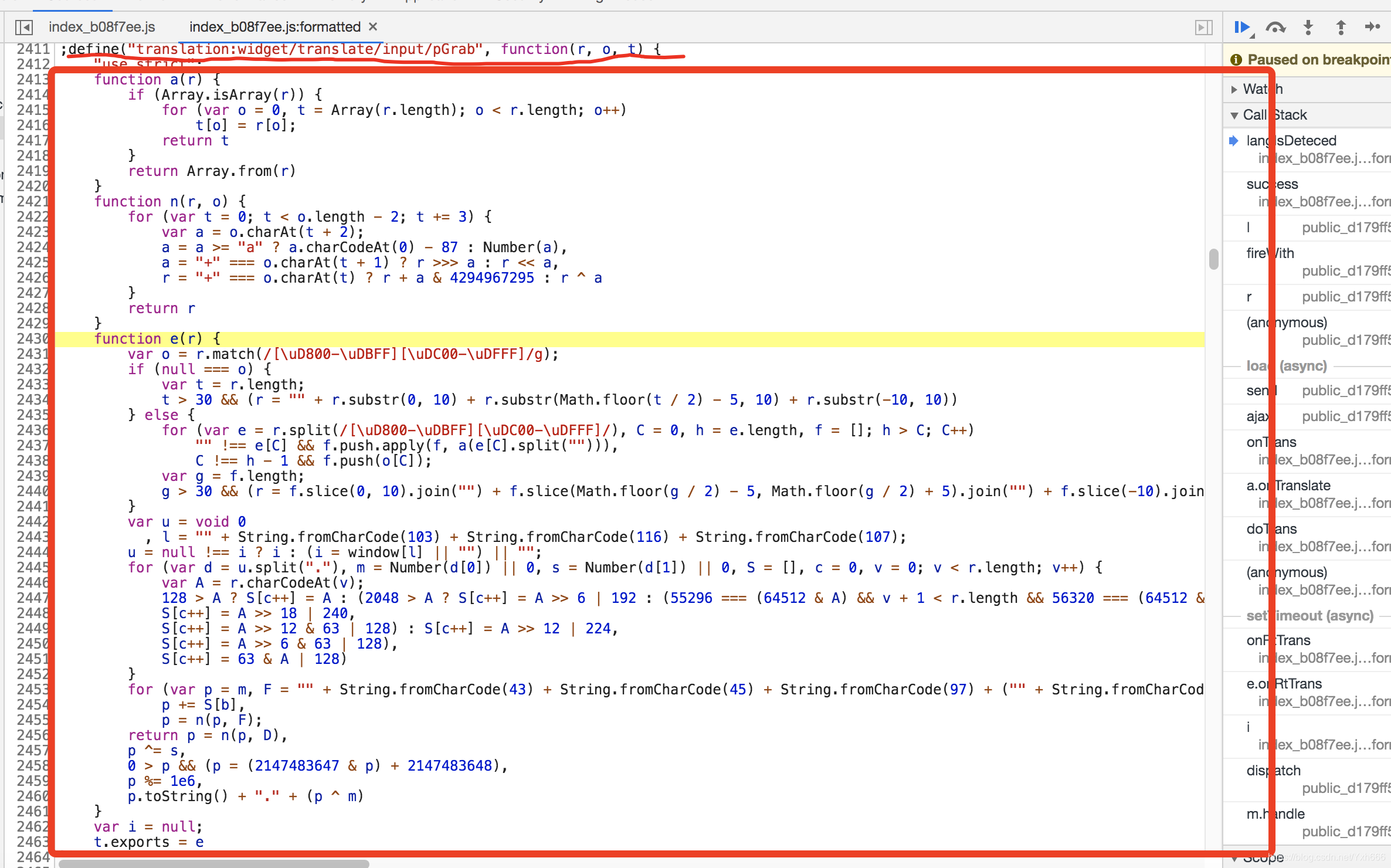1391x868 pixels.
Task: Switch to the index_b08f7ee.js tab
Action: [101, 27]
